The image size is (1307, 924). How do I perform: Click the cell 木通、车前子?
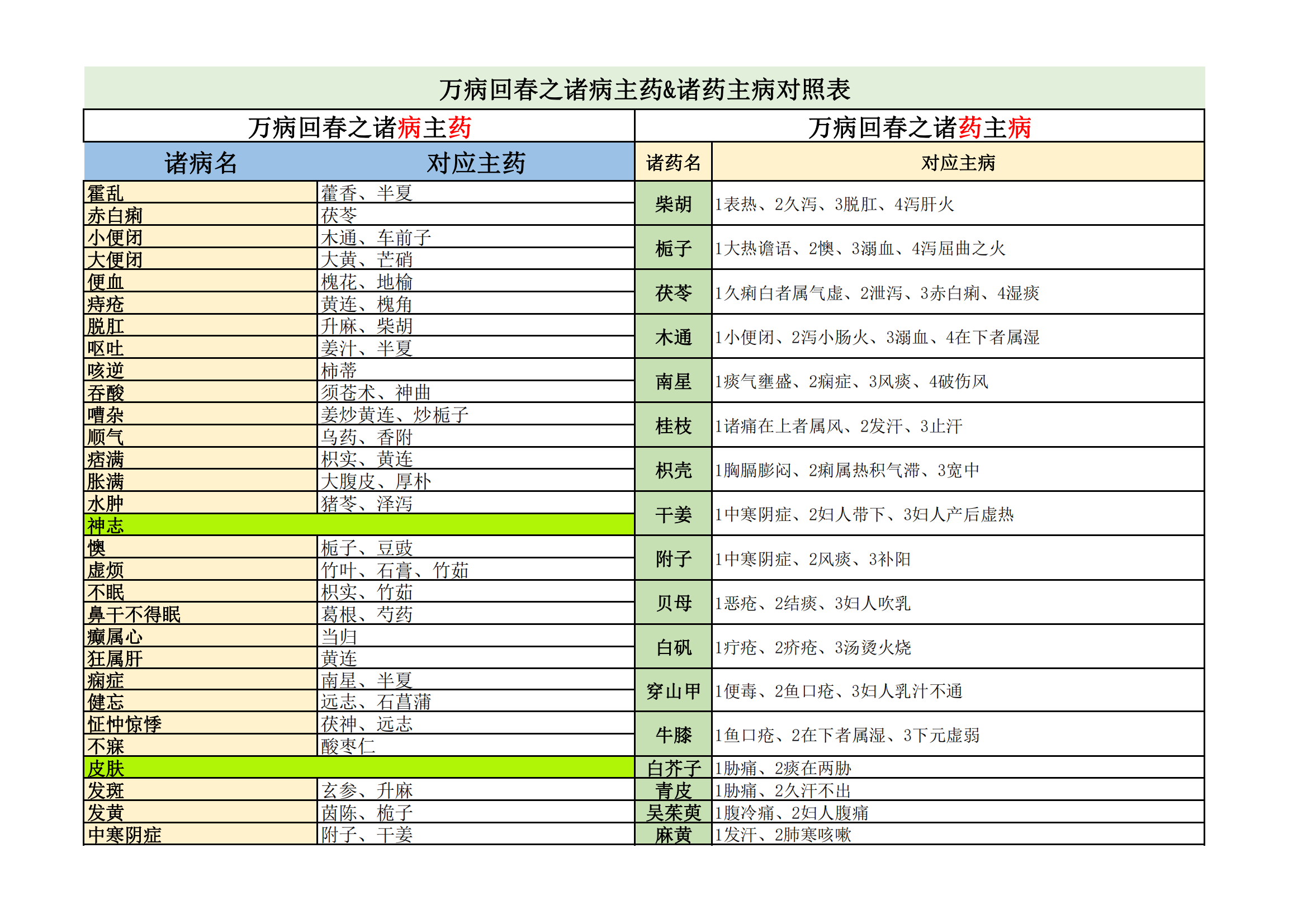click(x=476, y=237)
